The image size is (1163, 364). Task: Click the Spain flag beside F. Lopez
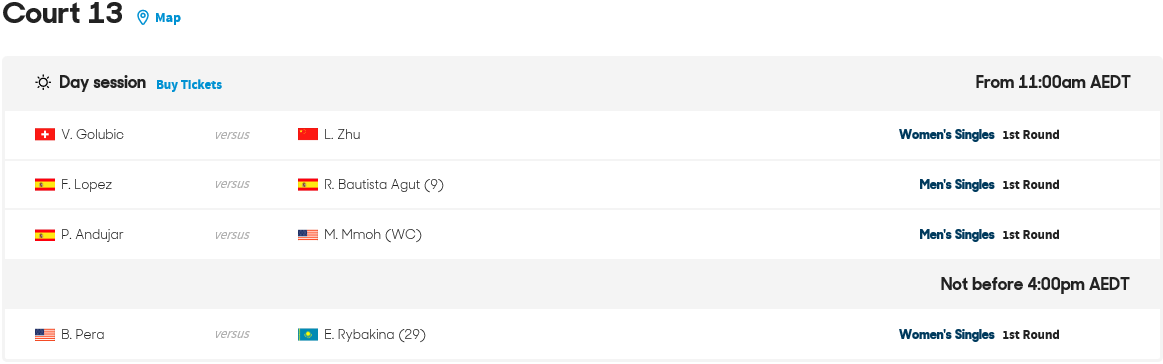pyautogui.click(x=45, y=185)
